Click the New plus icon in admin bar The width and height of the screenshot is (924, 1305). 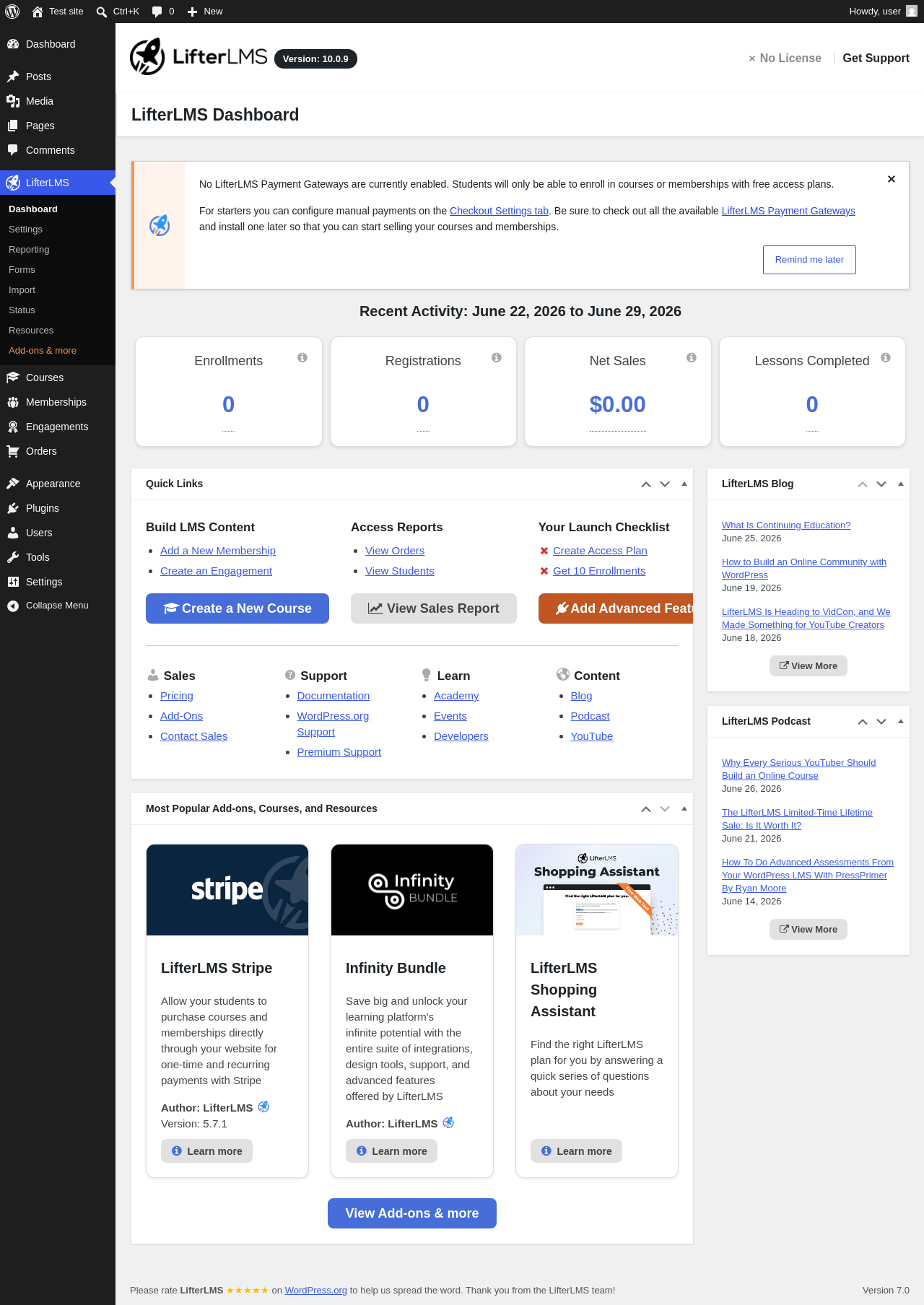192,12
